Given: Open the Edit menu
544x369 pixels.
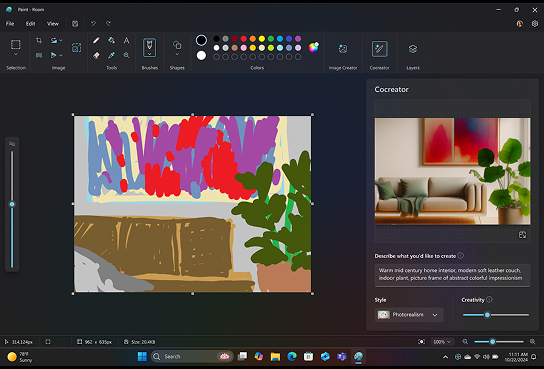Looking at the screenshot, I should click(x=31, y=24).
